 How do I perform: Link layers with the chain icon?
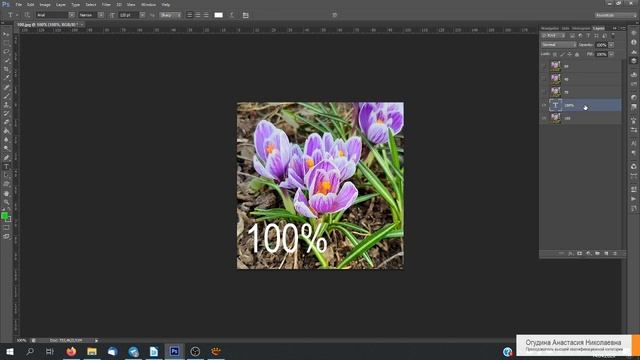(x=562, y=253)
